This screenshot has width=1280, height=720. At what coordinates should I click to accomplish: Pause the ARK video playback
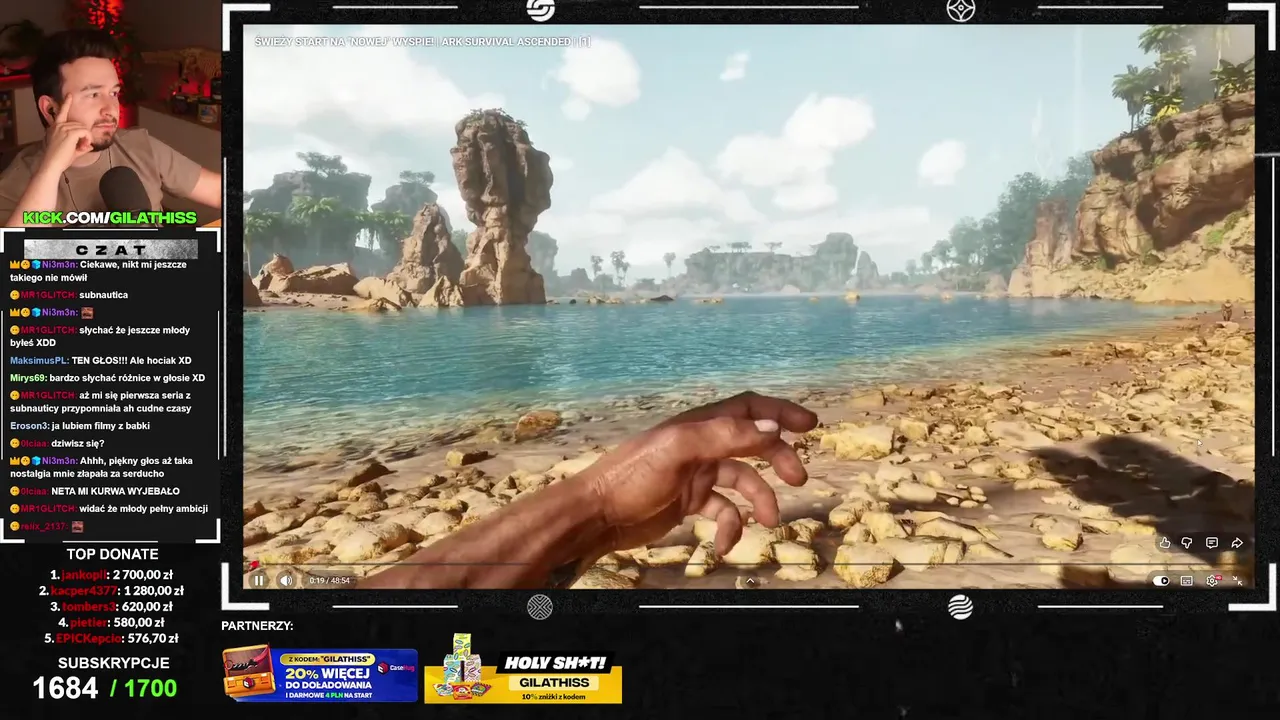point(259,580)
